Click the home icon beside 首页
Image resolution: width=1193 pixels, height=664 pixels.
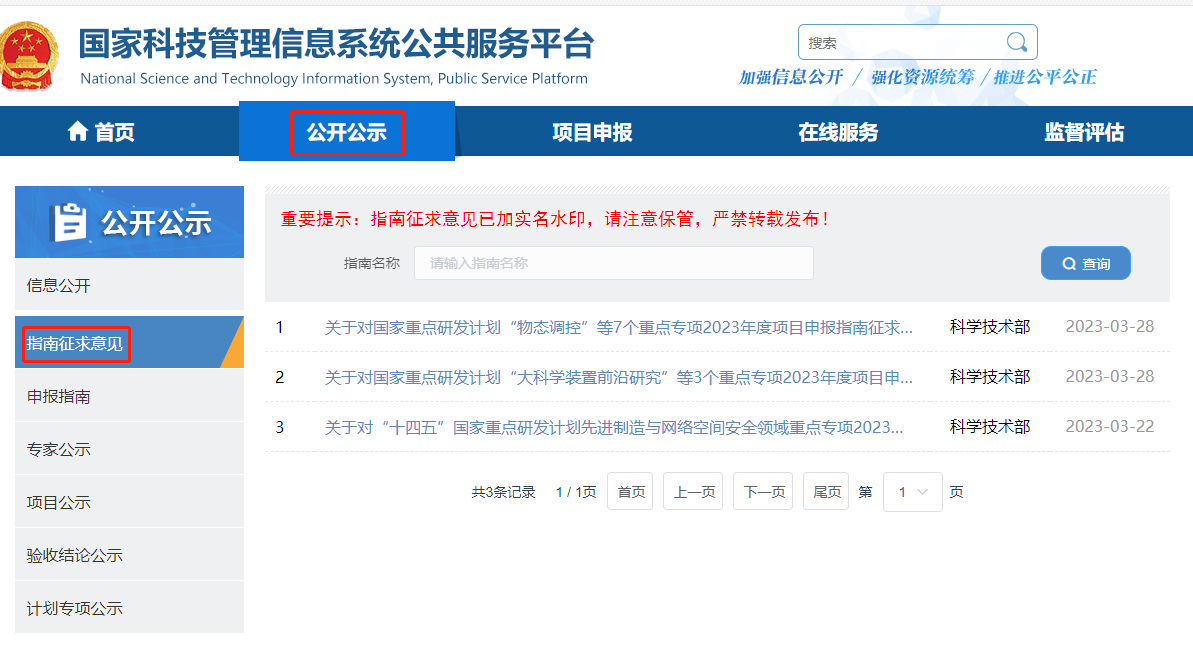click(x=77, y=132)
